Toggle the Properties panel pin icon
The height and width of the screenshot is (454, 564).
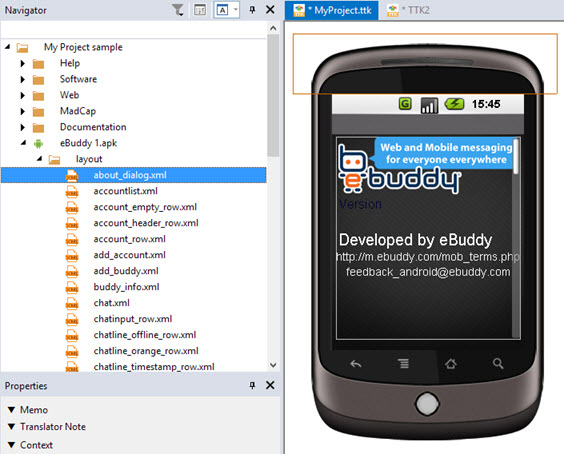coord(253,385)
